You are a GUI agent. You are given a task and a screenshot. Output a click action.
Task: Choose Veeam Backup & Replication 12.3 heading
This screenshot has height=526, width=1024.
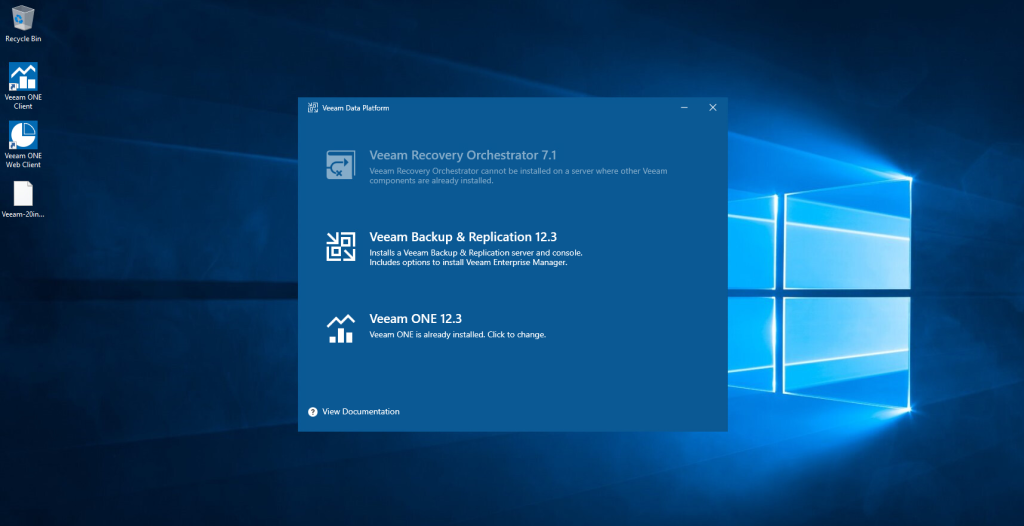tap(463, 237)
